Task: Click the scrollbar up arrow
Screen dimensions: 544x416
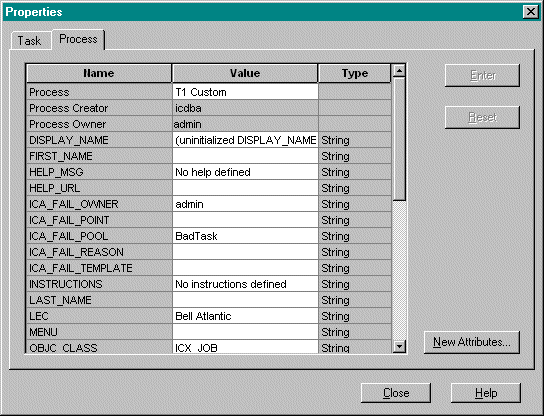Action: pyautogui.click(x=399, y=71)
